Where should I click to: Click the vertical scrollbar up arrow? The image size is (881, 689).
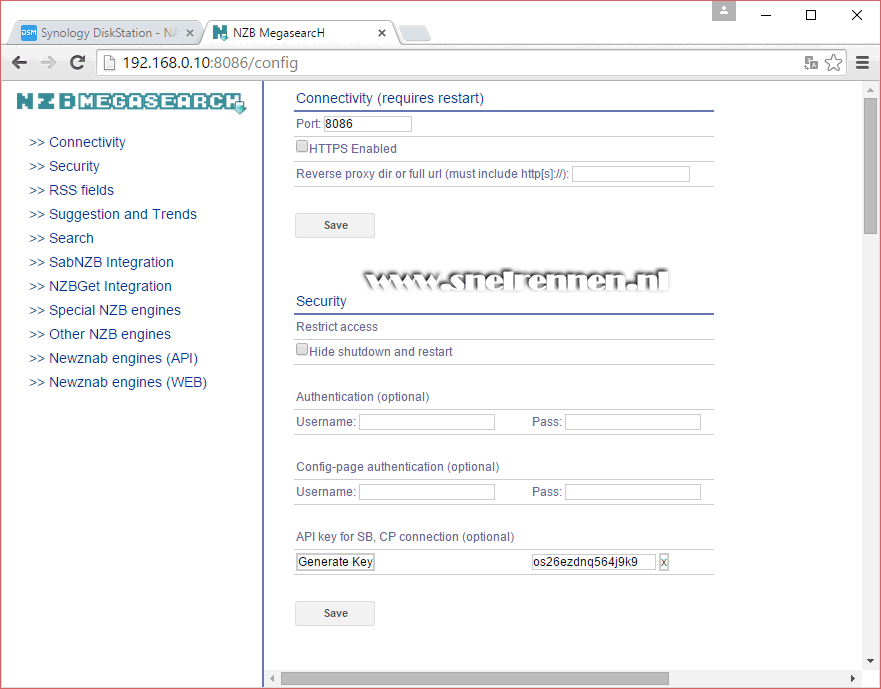[x=870, y=90]
